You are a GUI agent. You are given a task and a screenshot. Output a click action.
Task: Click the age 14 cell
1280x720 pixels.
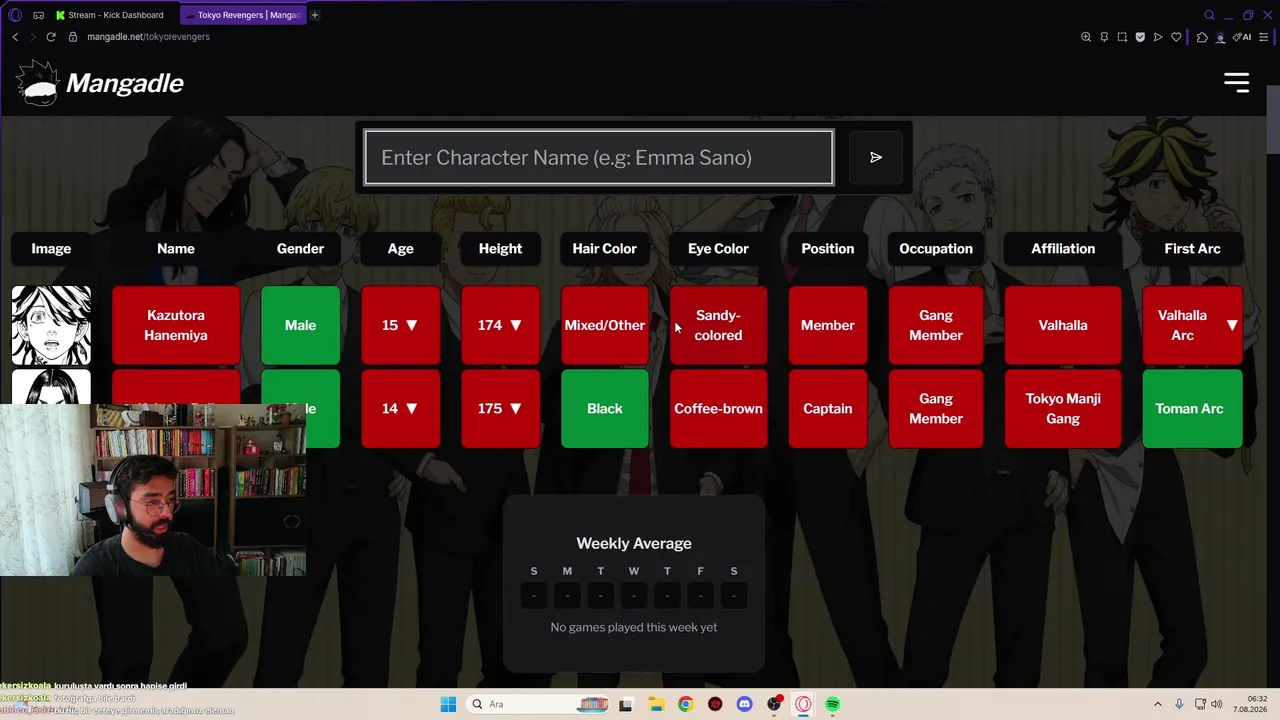[400, 408]
